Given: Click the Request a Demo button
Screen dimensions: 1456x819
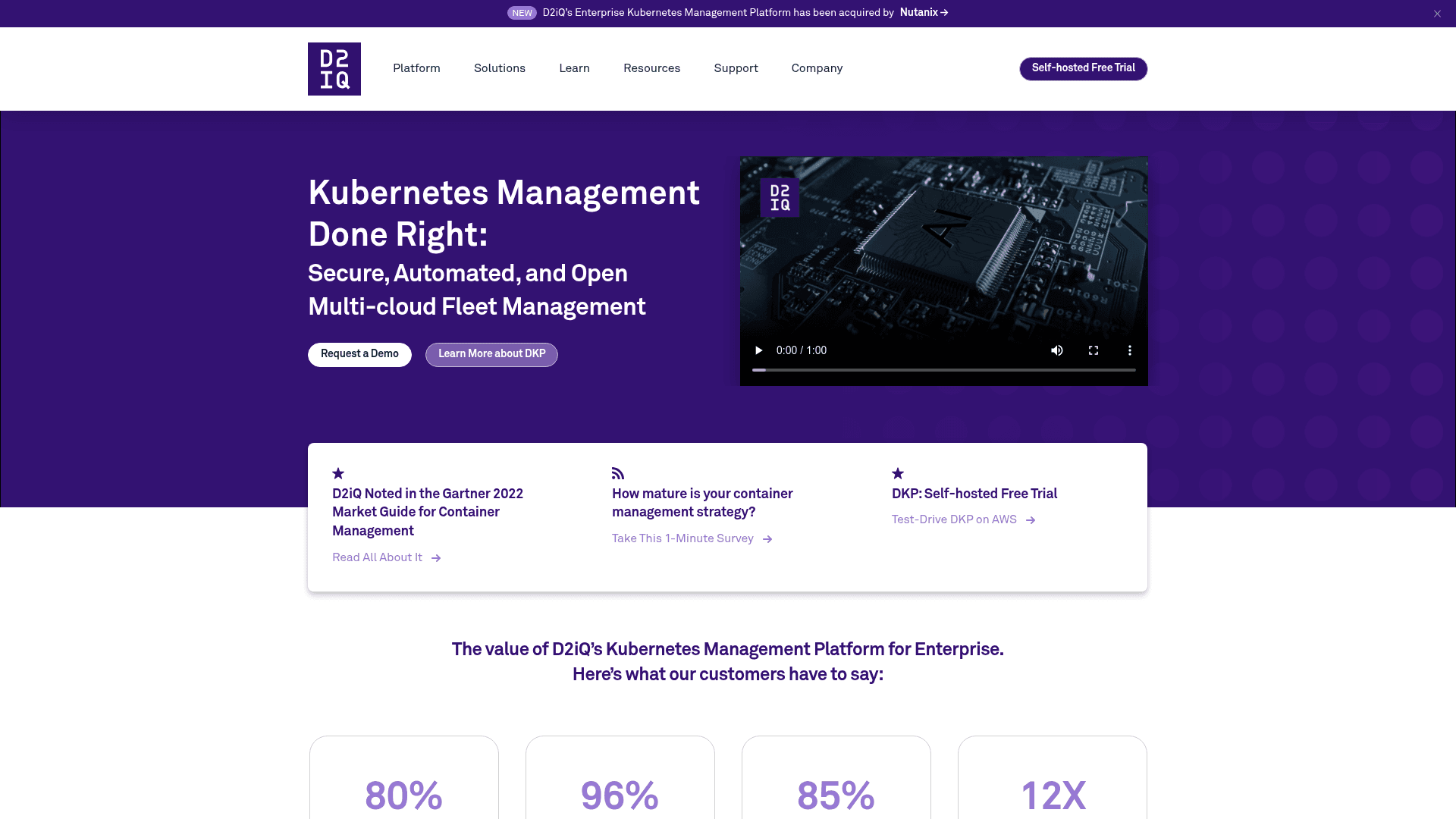Looking at the screenshot, I should click(x=359, y=354).
